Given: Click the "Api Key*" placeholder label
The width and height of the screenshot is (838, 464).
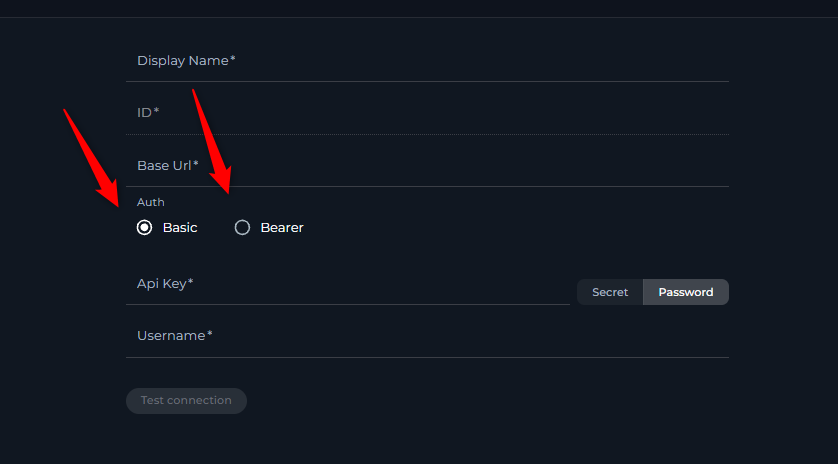Looking at the screenshot, I should (x=165, y=284).
